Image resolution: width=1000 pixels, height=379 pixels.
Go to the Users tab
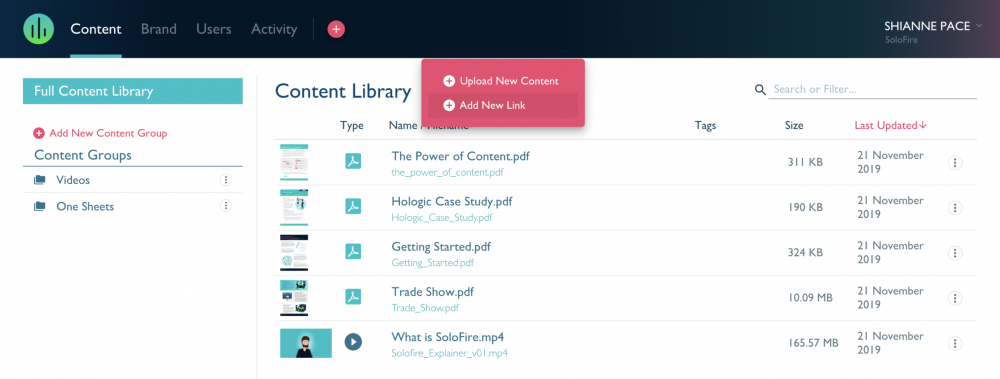point(214,29)
